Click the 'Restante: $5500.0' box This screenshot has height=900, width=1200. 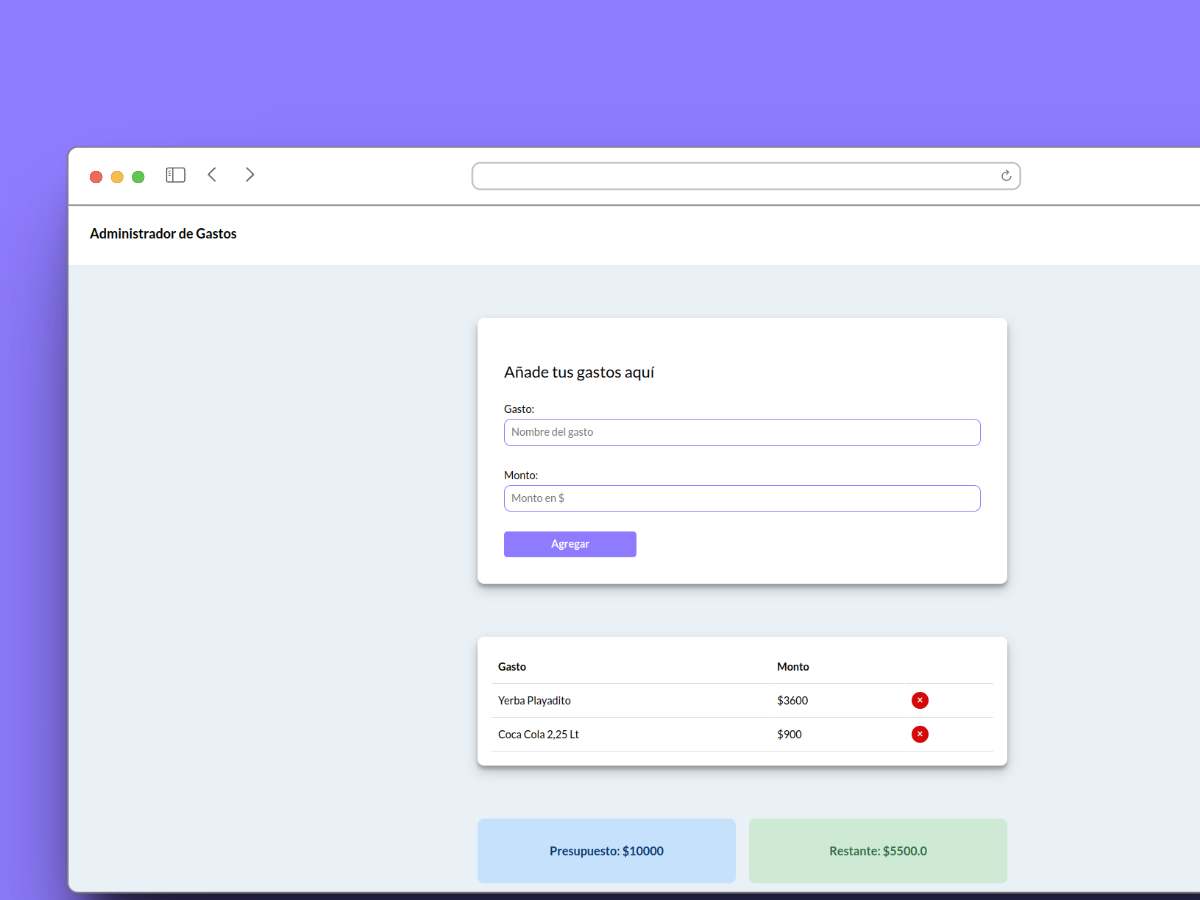878,851
